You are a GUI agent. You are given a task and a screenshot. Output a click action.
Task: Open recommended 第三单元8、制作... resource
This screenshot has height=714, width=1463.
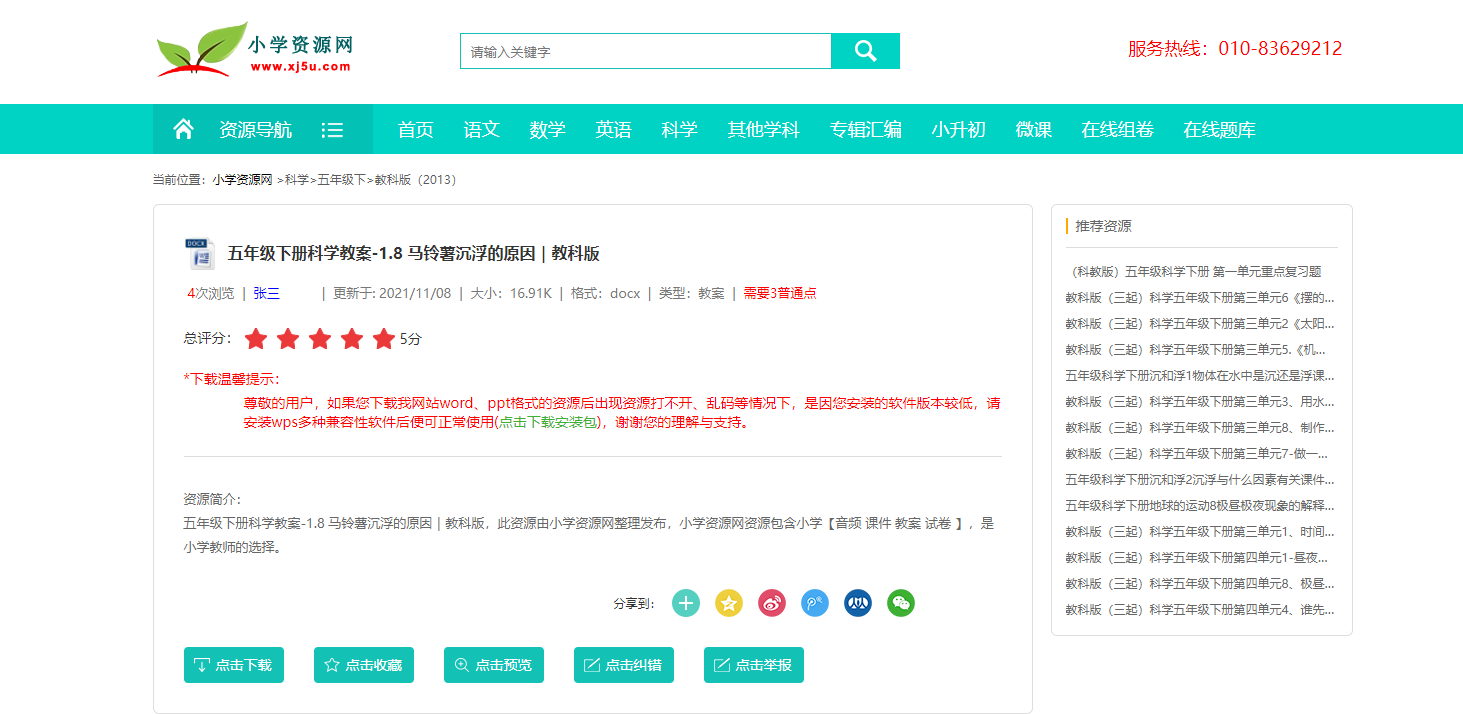pos(1200,428)
